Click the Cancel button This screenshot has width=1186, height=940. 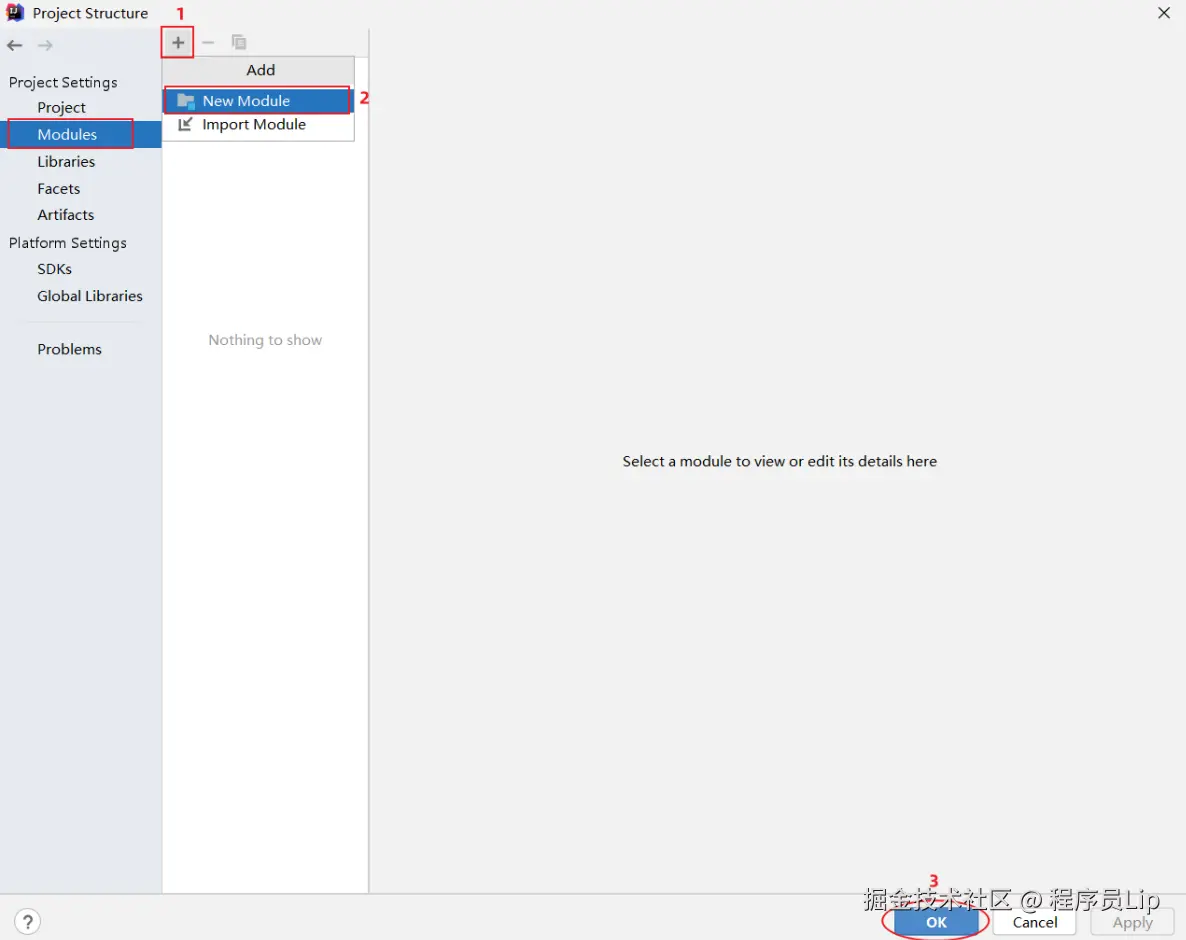[x=1035, y=922]
